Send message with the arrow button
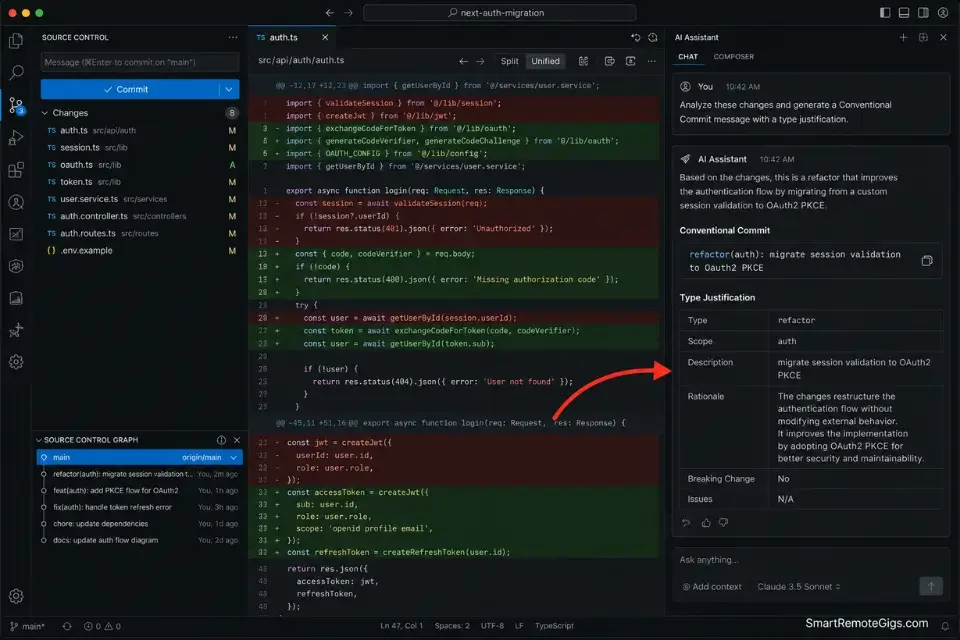Image resolution: width=960 pixels, height=640 pixels. [x=931, y=586]
